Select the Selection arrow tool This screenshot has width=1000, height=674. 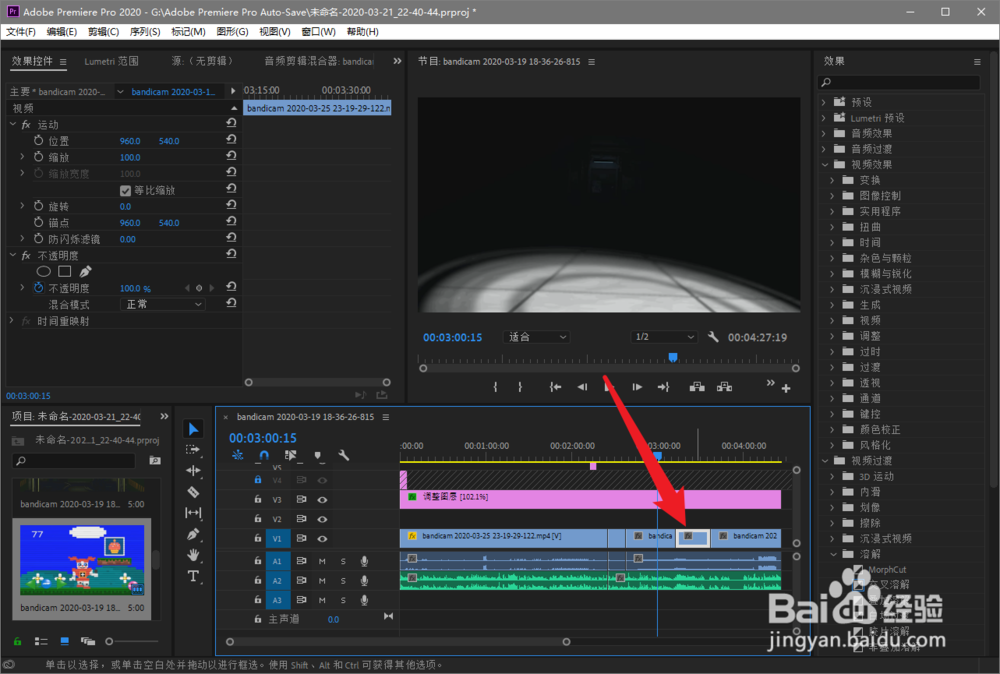pyautogui.click(x=193, y=429)
